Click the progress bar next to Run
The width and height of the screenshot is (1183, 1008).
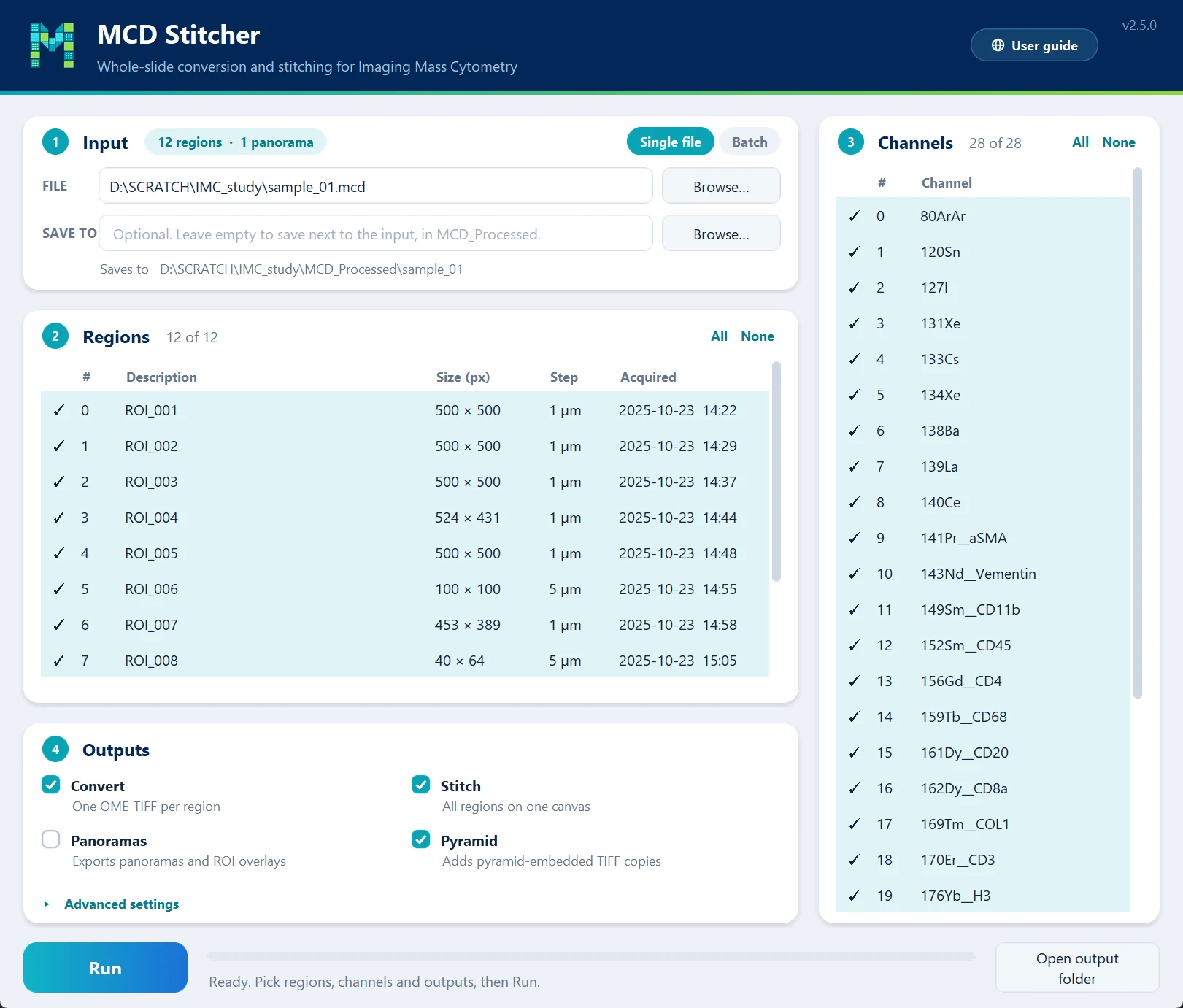(x=591, y=956)
